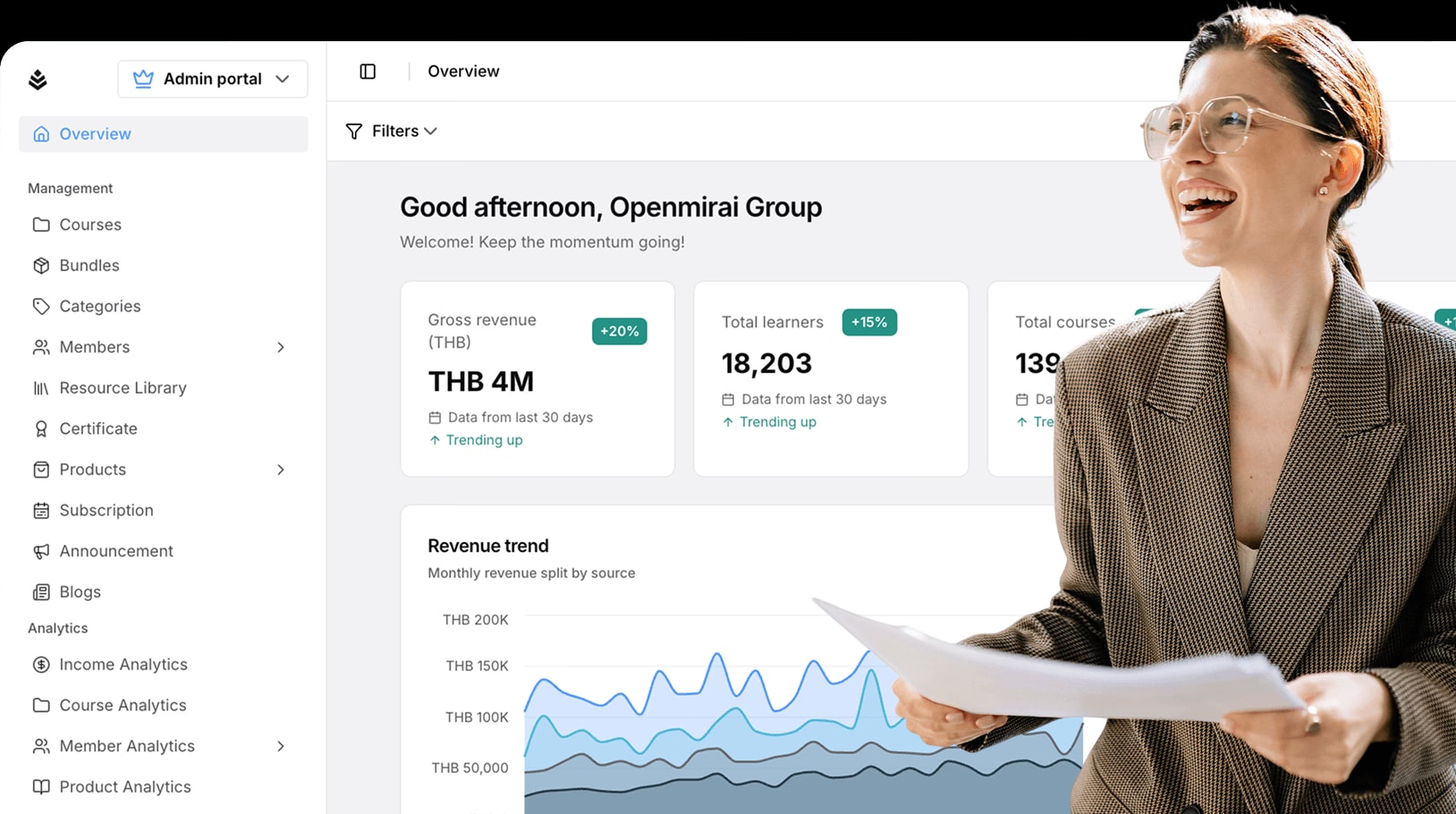Toggle sidebar panel icon in header
The height and width of the screenshot is (814, 1456).
point(368,72)
